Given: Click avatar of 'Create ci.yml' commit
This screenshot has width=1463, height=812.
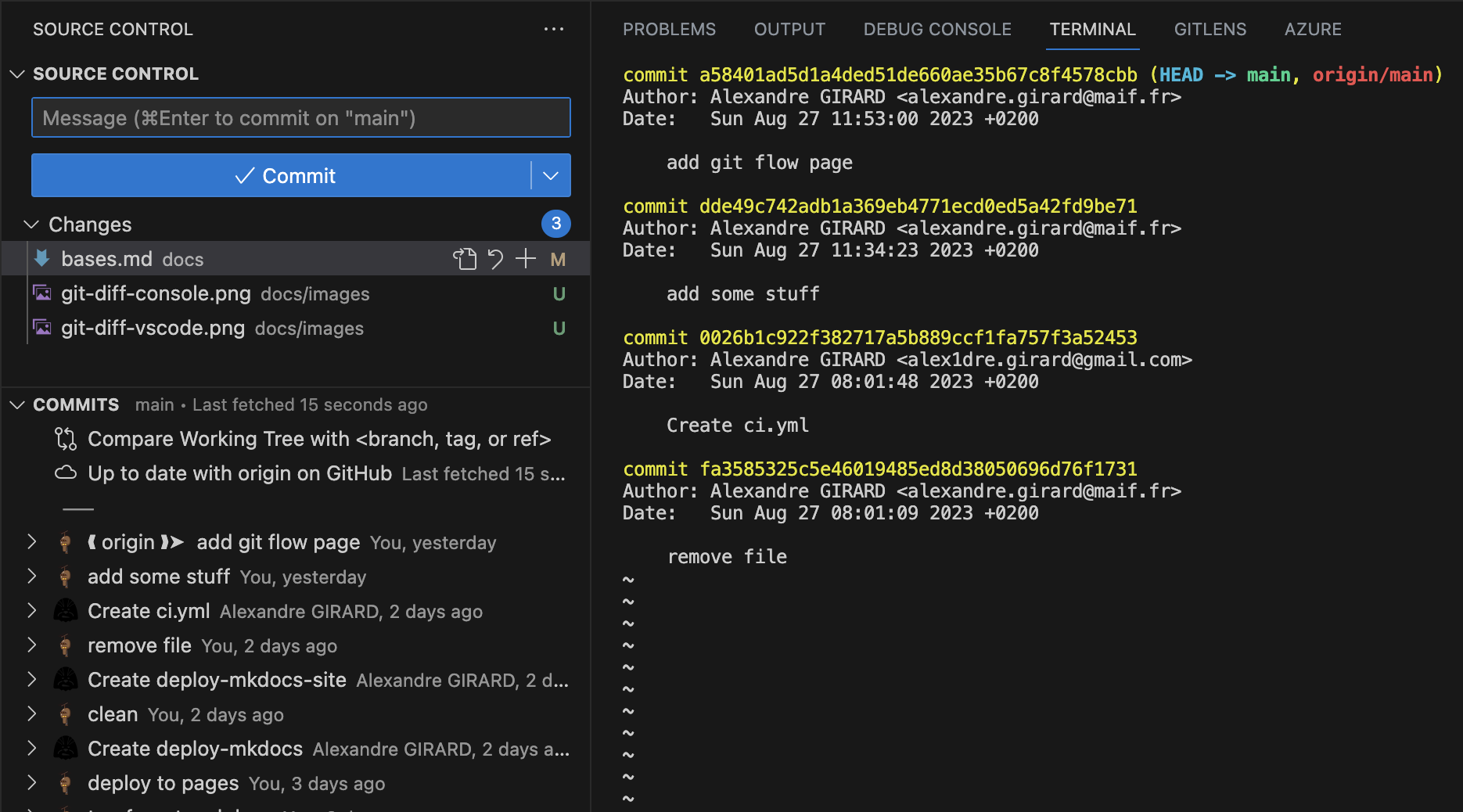Looking at the screenshot, I should [x=66, y=611].
